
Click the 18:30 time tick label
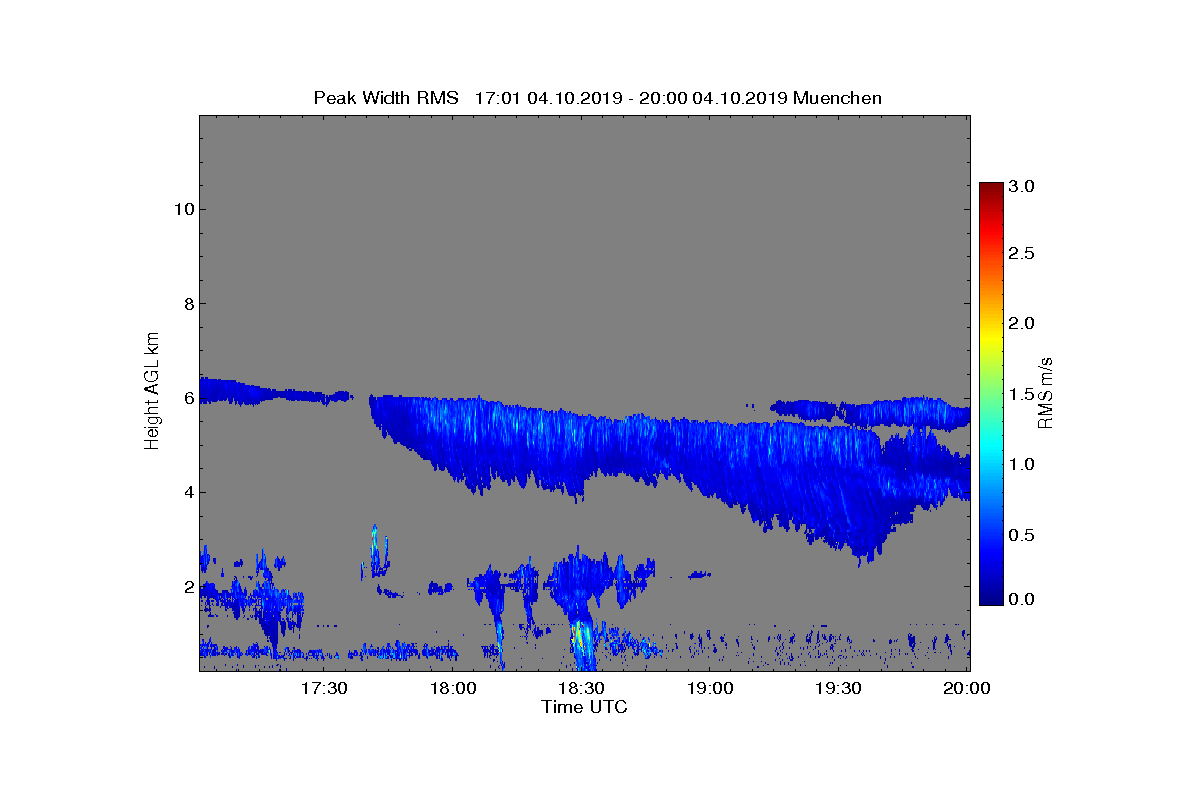[x=581, y=688]
